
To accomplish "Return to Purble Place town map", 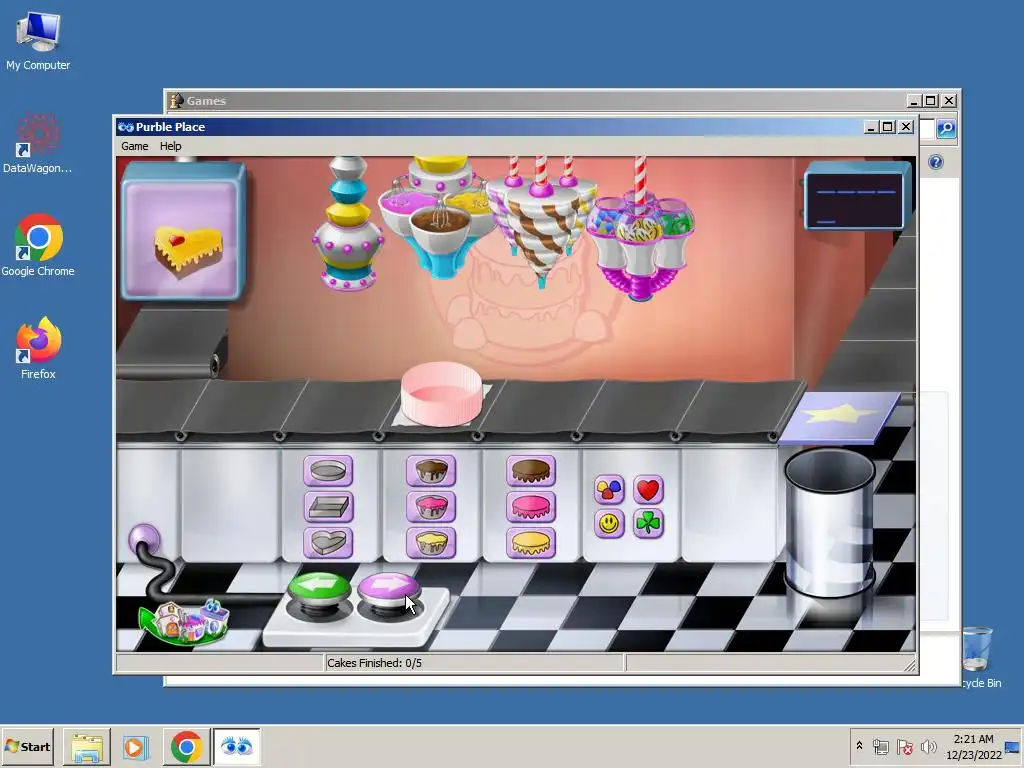I will pyautogui.click(x=184, y=622).
